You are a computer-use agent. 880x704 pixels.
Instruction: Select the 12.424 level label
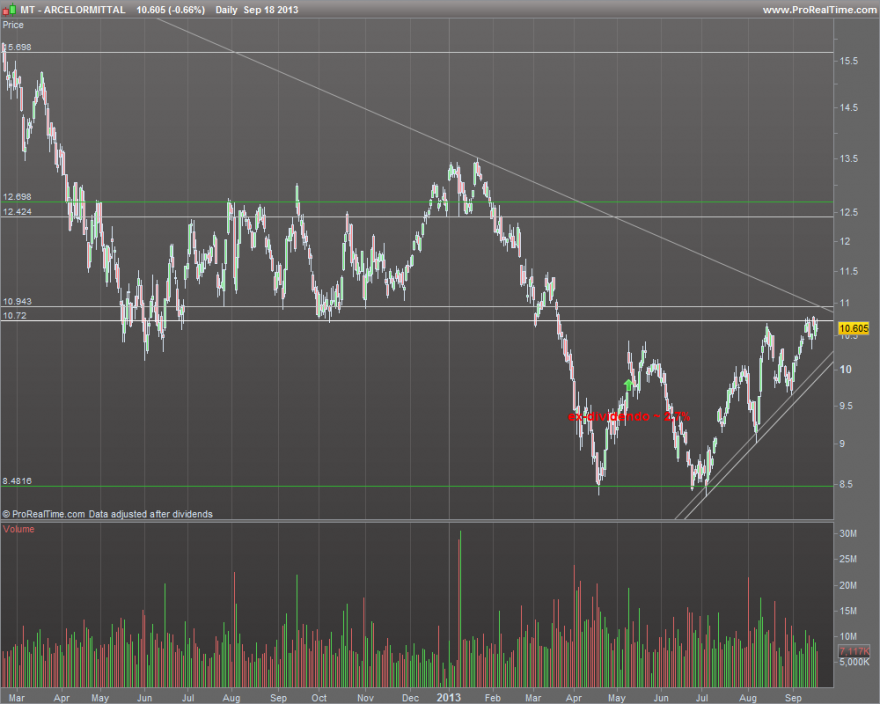click(17, 212)
